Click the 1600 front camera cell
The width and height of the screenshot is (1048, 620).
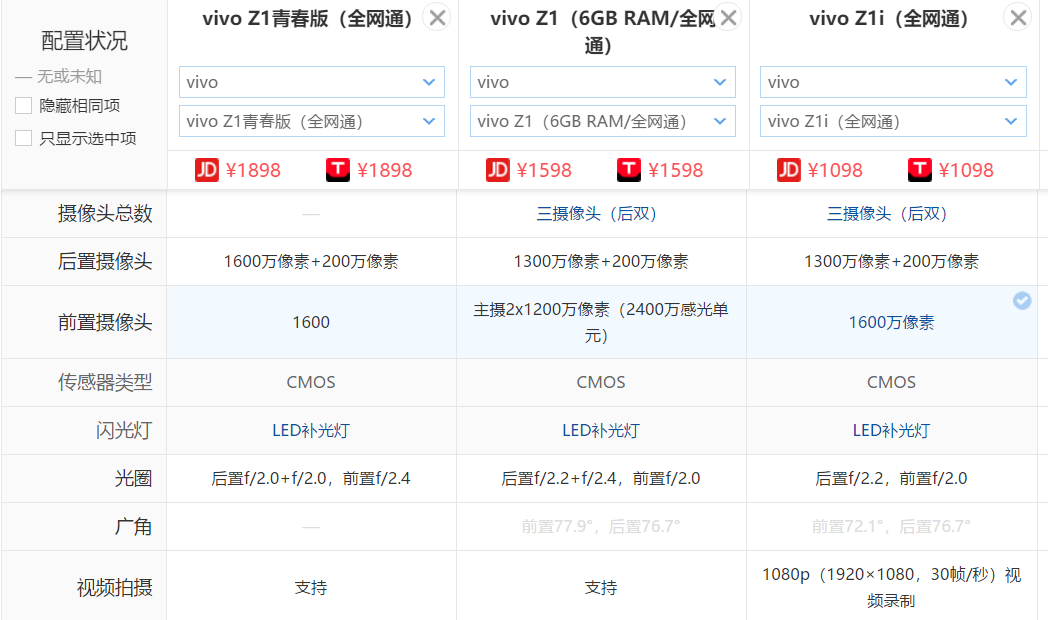coord(311,323)
